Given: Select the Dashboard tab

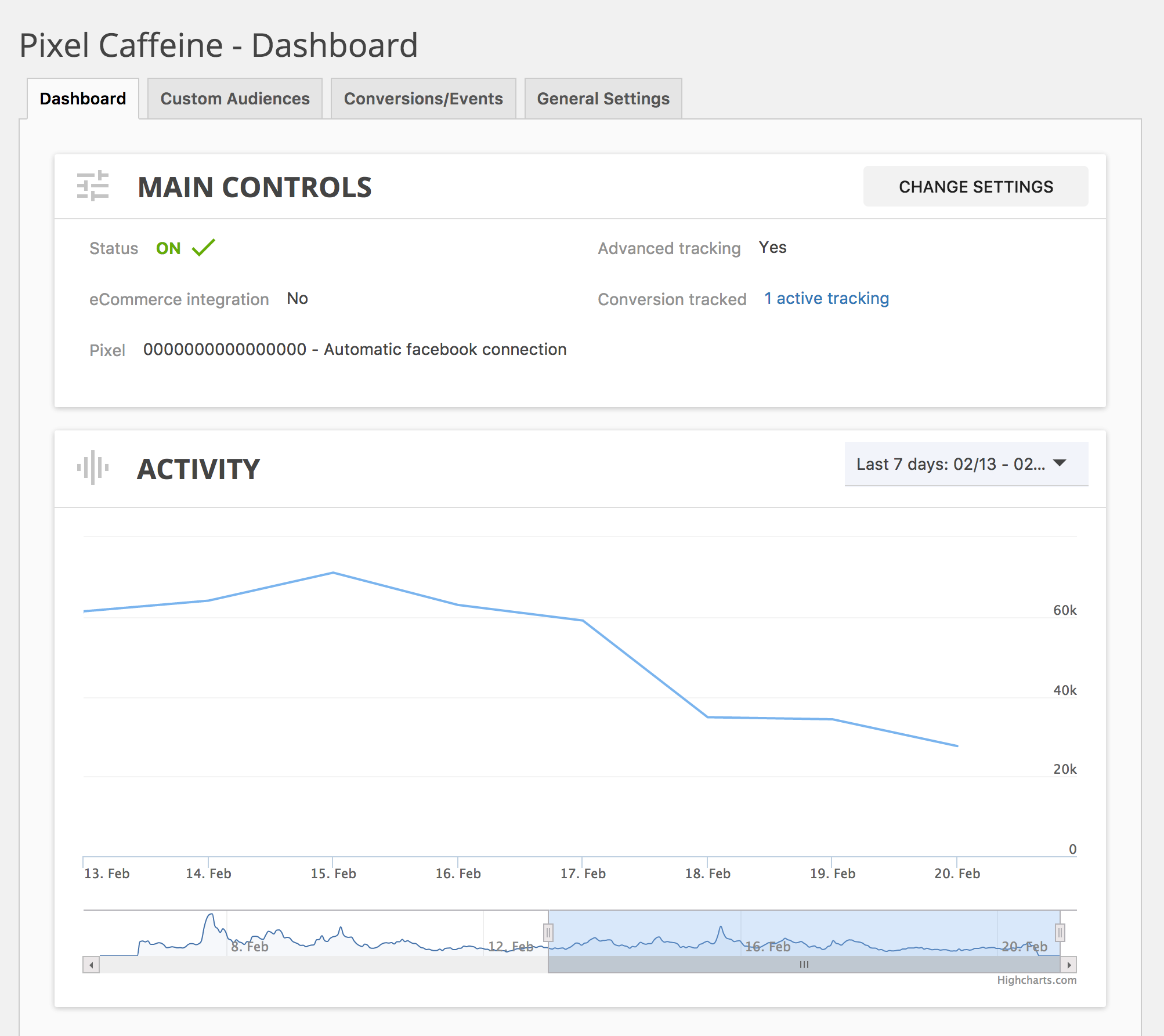Looking at the screenshot, I should click(x=83, y=99).
